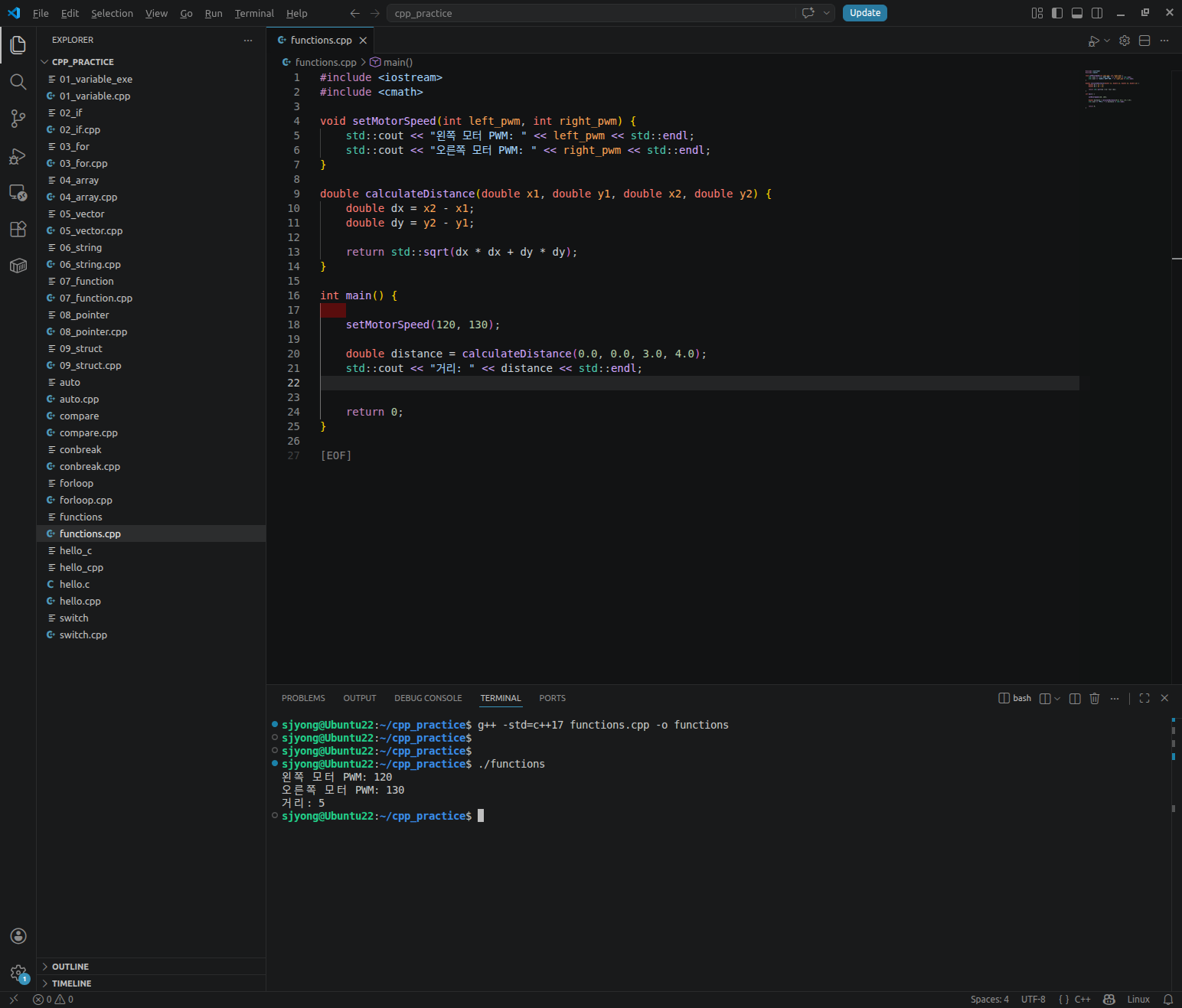Image resolution: width=1182 pixels, height=1008 pixels.
Task: Switch to the DEBUG CONSOLE tab
Action: pos(428,698)
